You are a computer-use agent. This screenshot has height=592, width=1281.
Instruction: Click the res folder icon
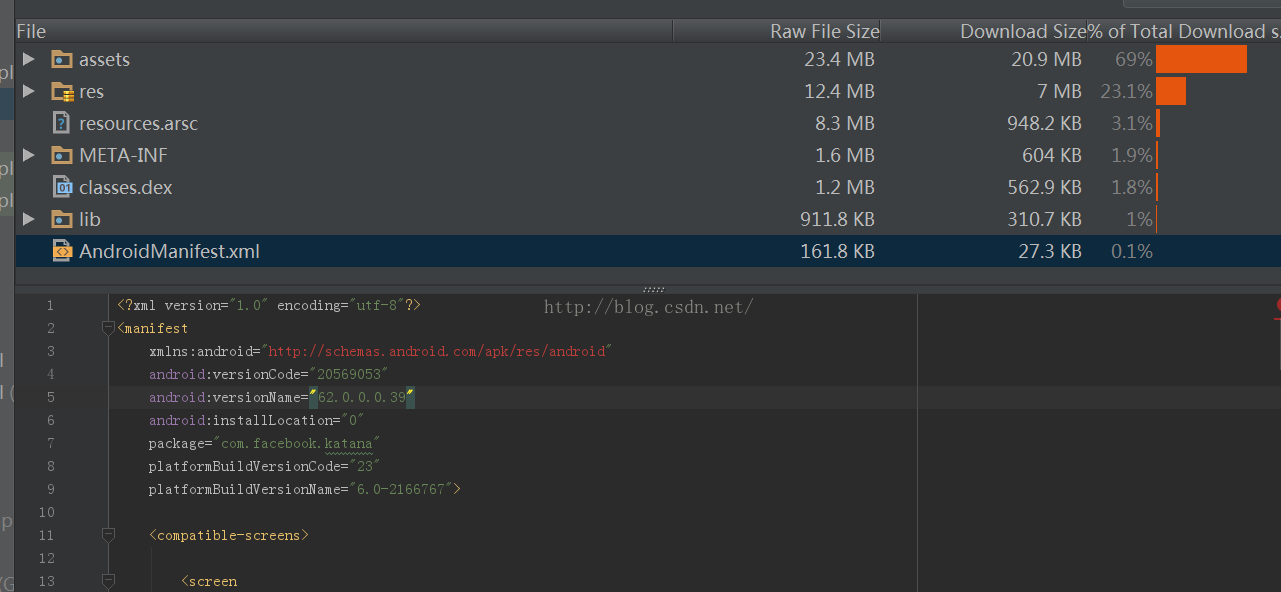(x=62, y=92)
